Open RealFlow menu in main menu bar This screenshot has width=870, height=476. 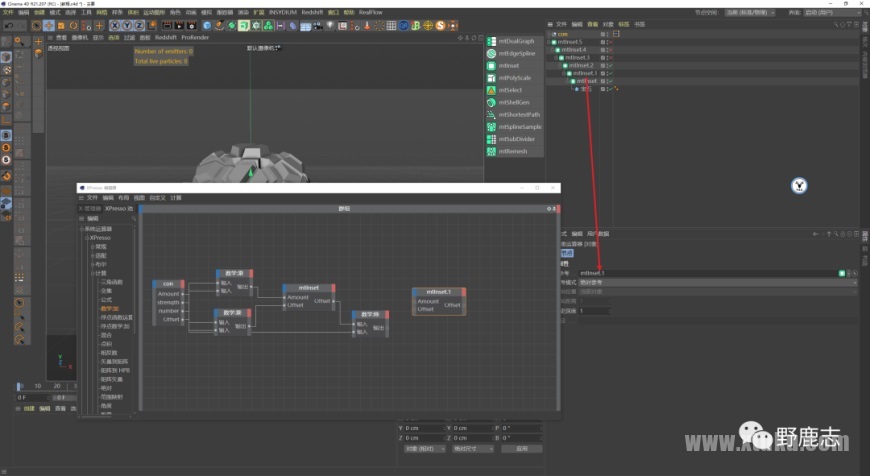tap(371, 12)
